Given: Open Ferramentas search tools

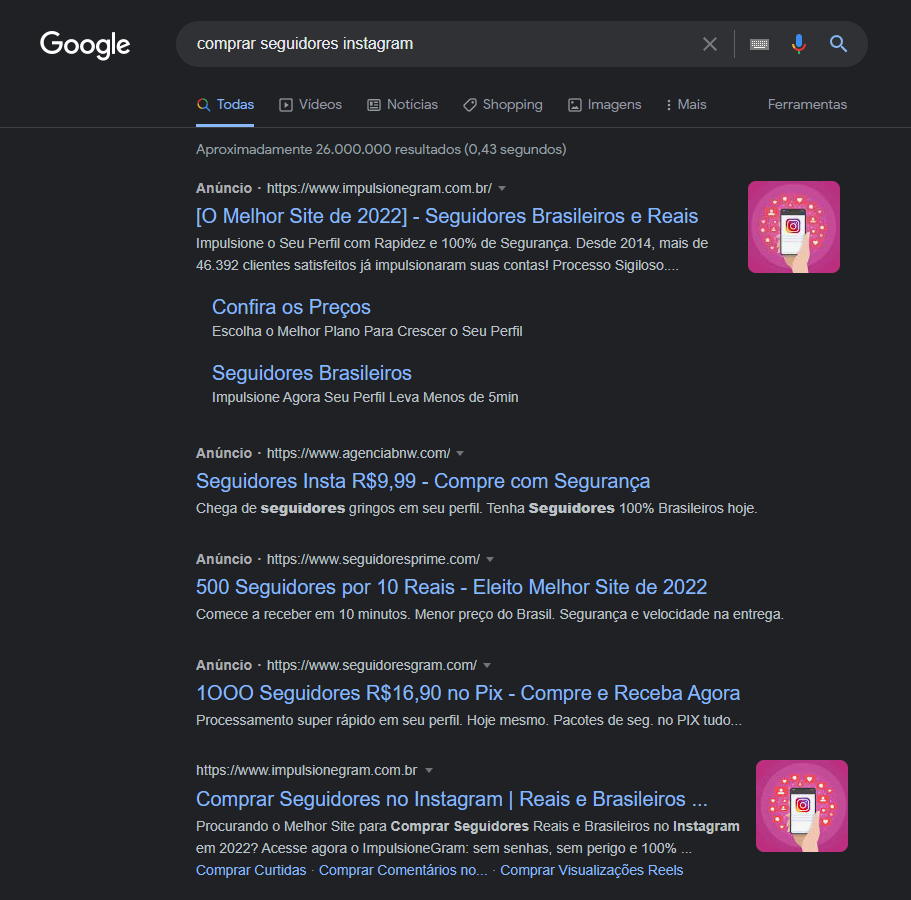Looking at the screenshot, I should click(807, 105).
